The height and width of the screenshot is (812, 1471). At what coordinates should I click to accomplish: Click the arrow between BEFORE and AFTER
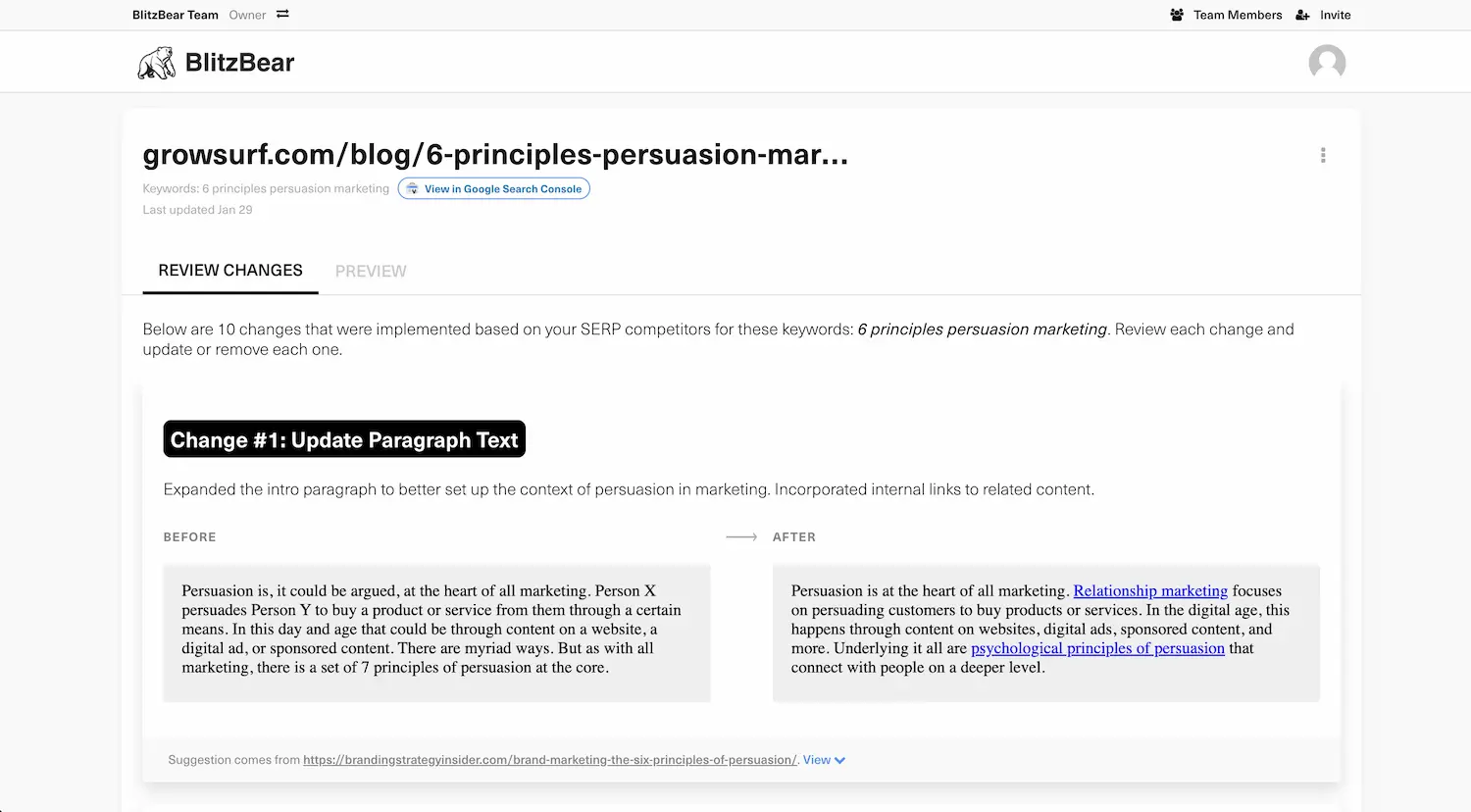point(741,536)
